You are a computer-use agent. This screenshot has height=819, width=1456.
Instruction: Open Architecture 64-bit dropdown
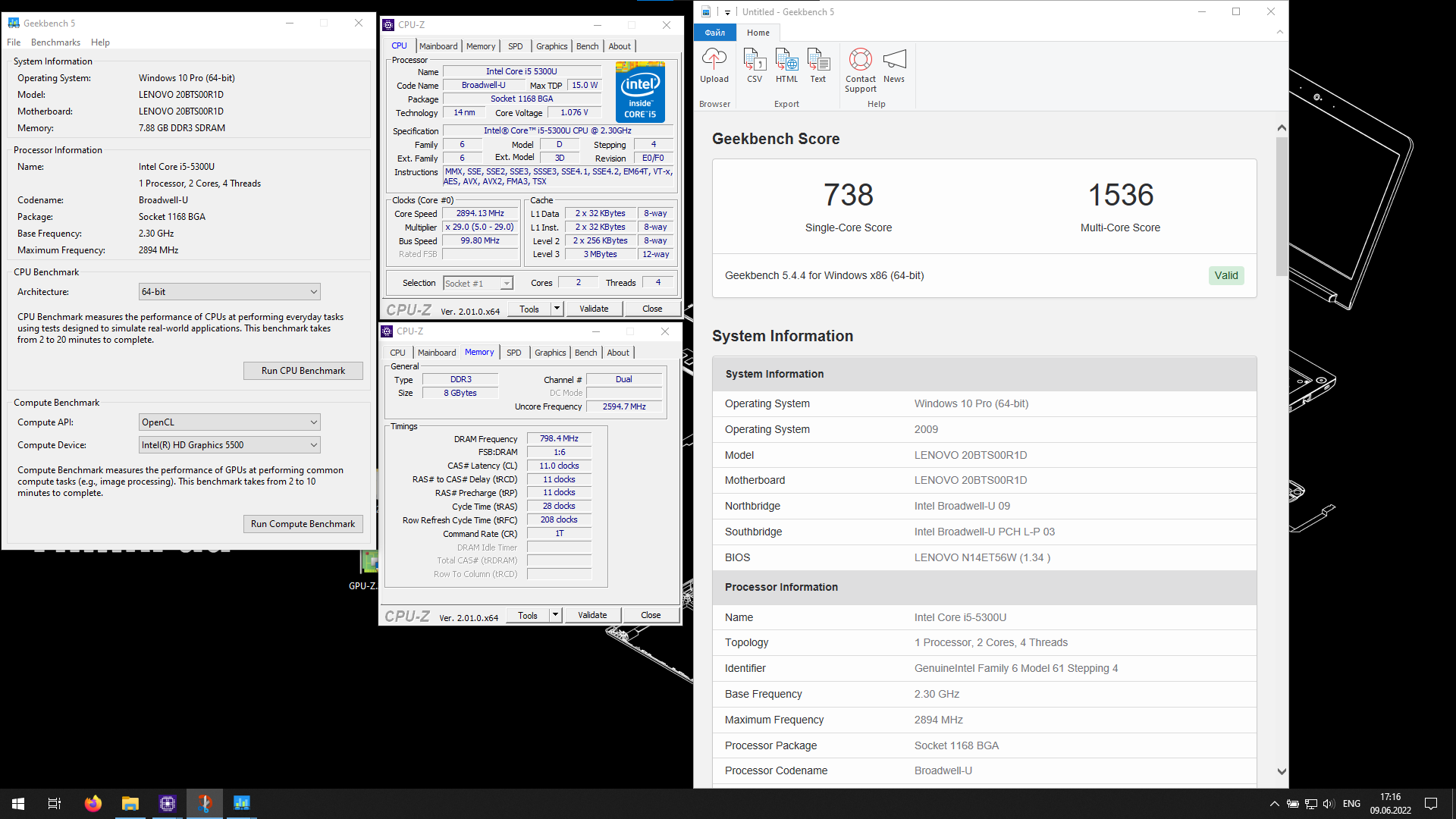pyautogui.click(x=230, y=292)
